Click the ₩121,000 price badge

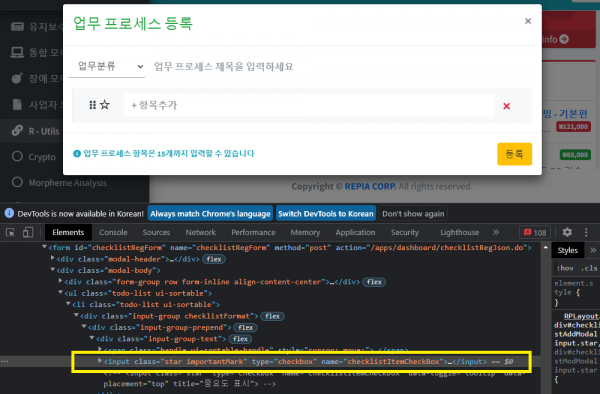click(573, 127)
